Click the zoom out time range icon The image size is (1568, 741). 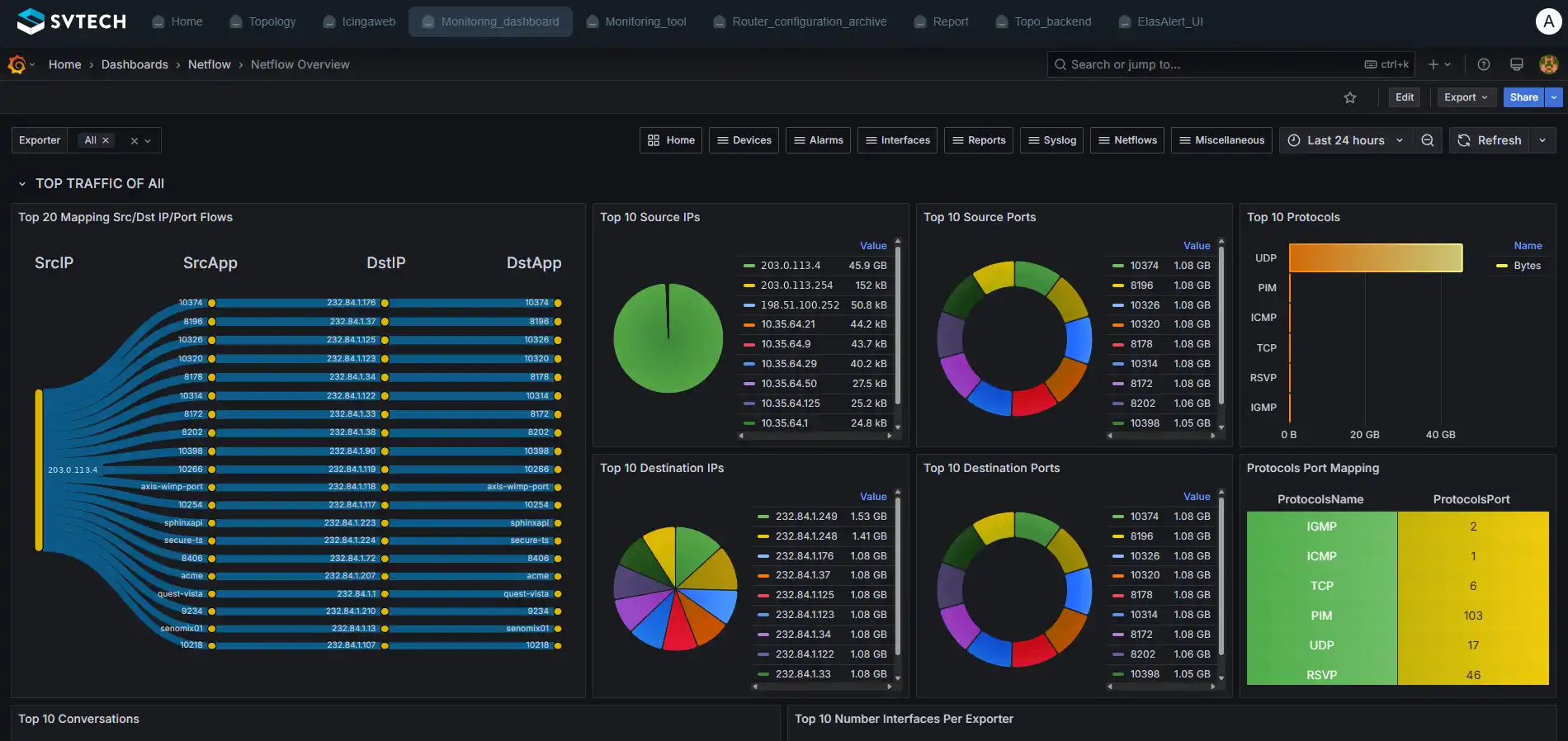click(1428, 140)
